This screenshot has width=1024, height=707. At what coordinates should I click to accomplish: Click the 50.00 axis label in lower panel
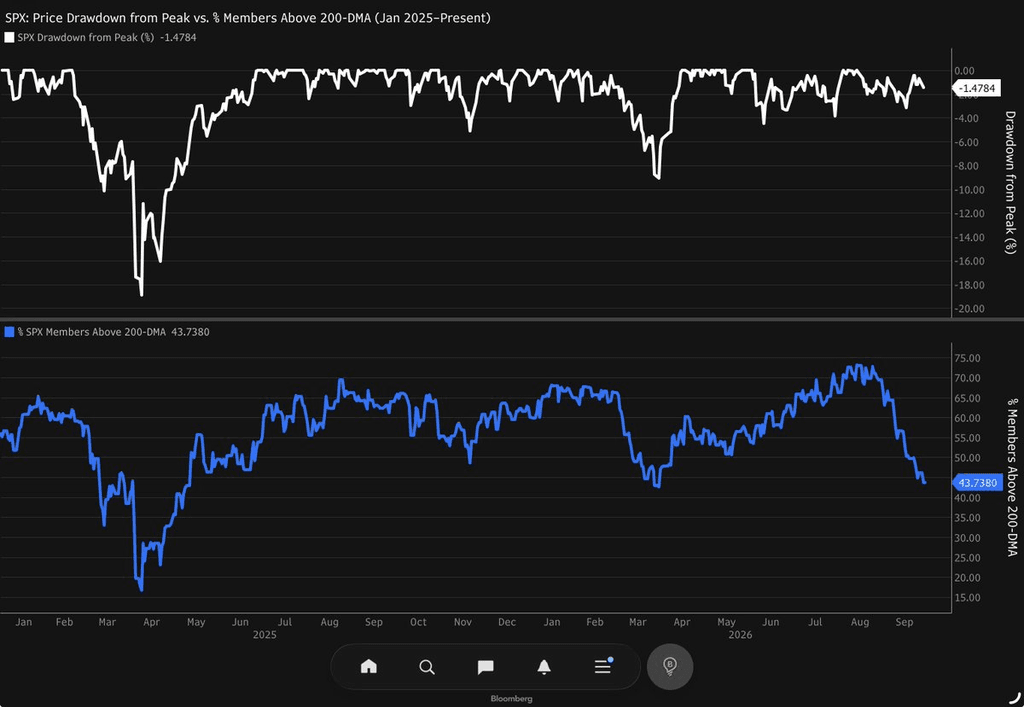coord(967,458)
